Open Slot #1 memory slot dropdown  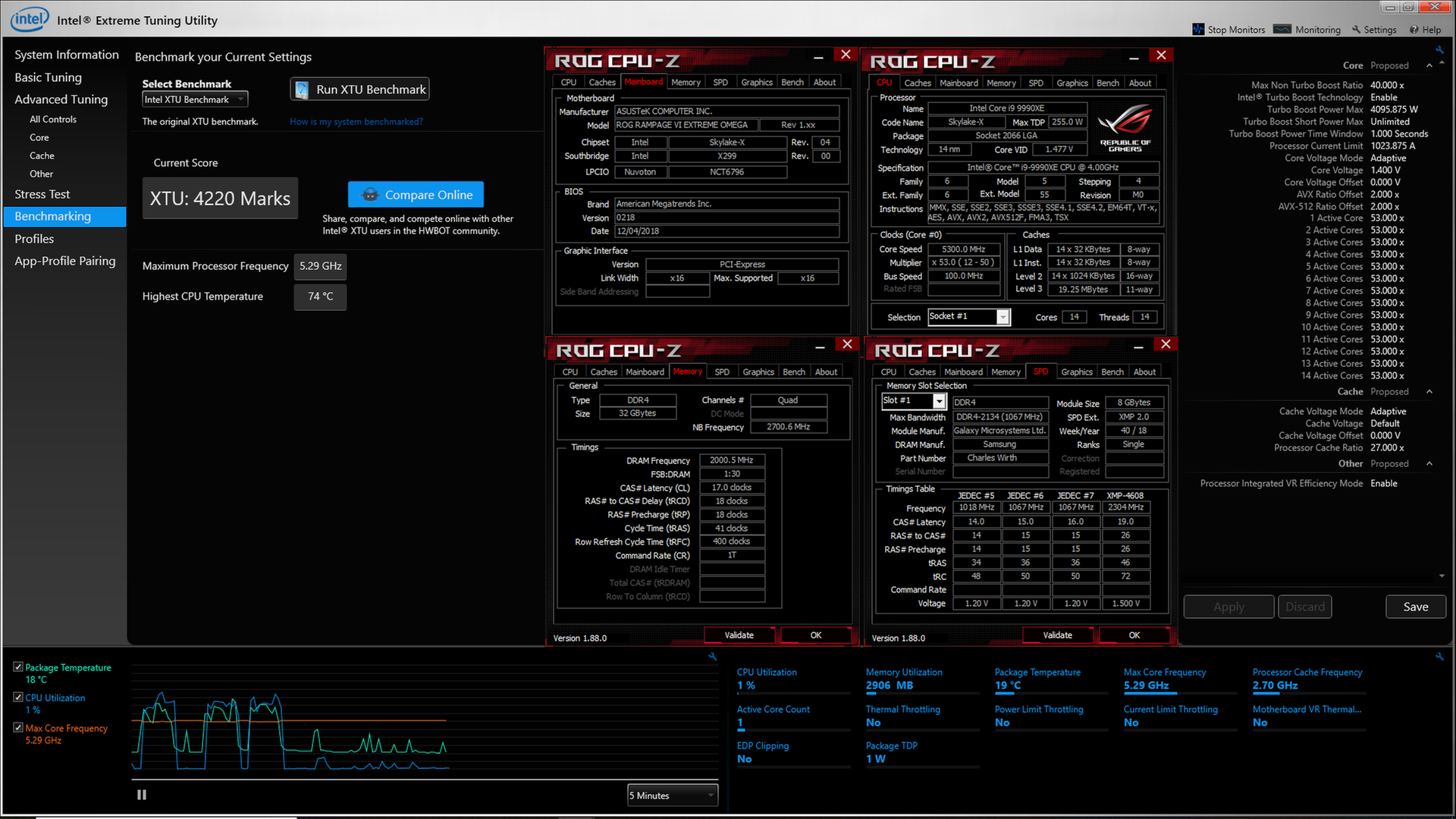[913, 400]
